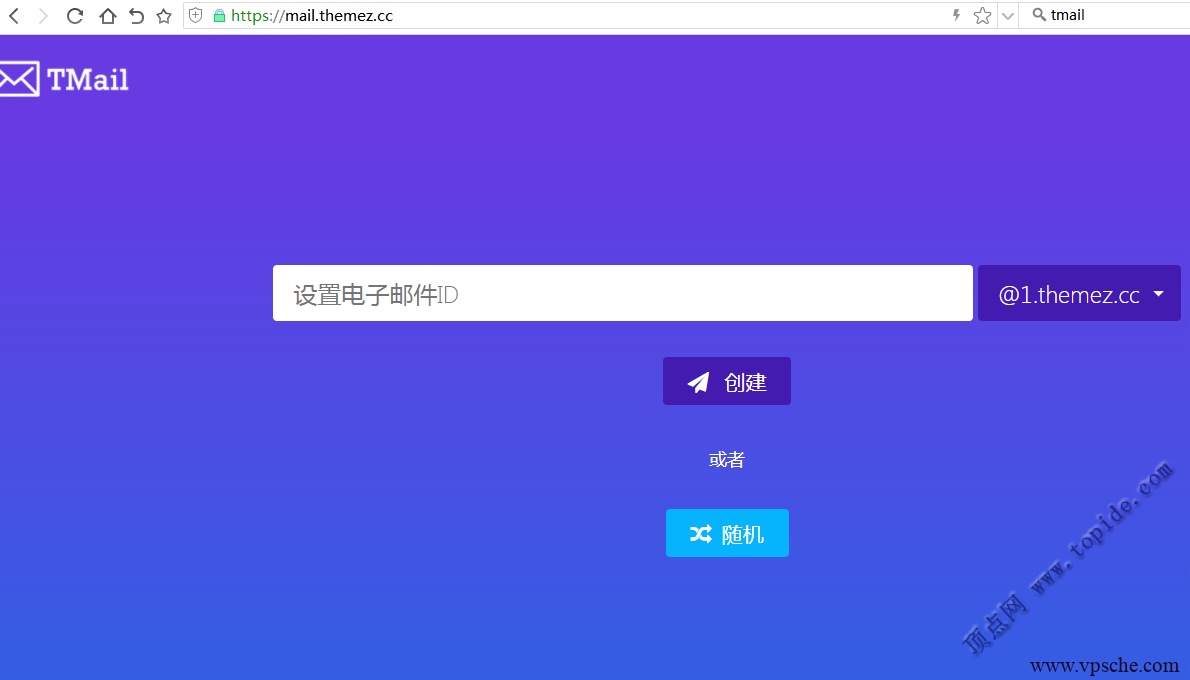Click the 设置电子邮件ID input field
Viewport: 1190px width, 680px height.
(622, 294)
